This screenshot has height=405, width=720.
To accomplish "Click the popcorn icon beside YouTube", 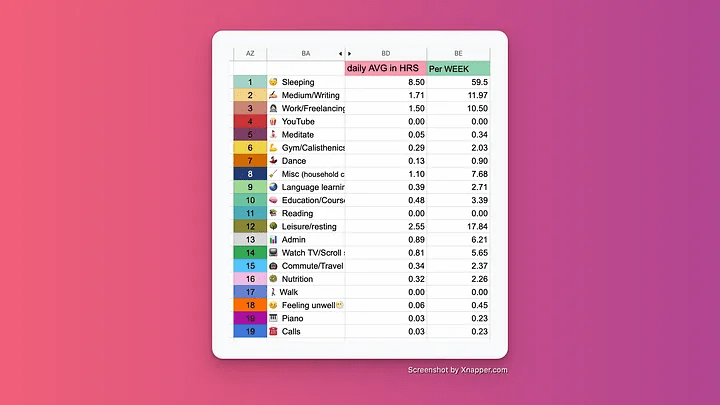I will [x=273, y=121].
